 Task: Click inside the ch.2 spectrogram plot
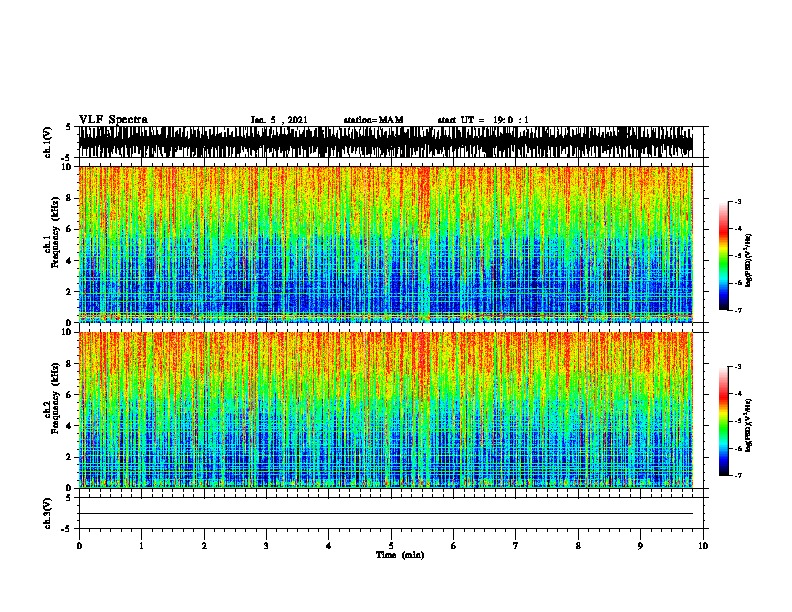(x=385, y=410)
